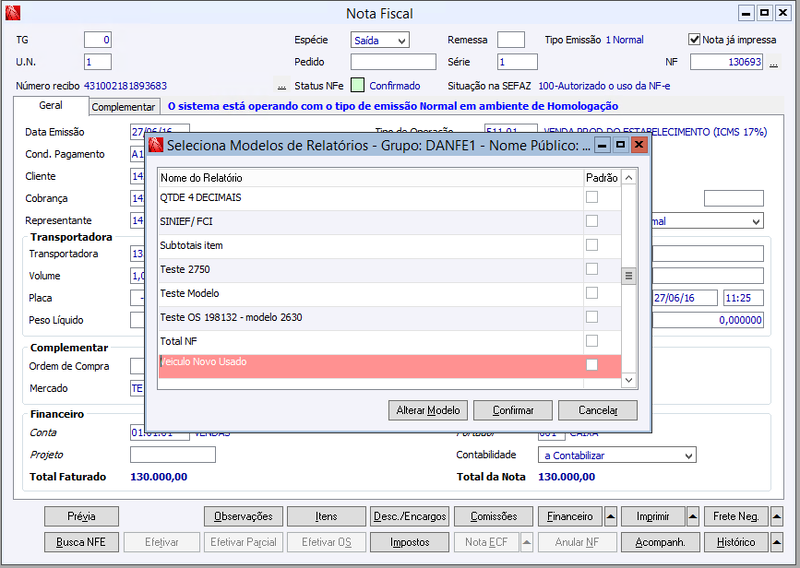Open the Número recibo ellipsis button

coord(282,86)
